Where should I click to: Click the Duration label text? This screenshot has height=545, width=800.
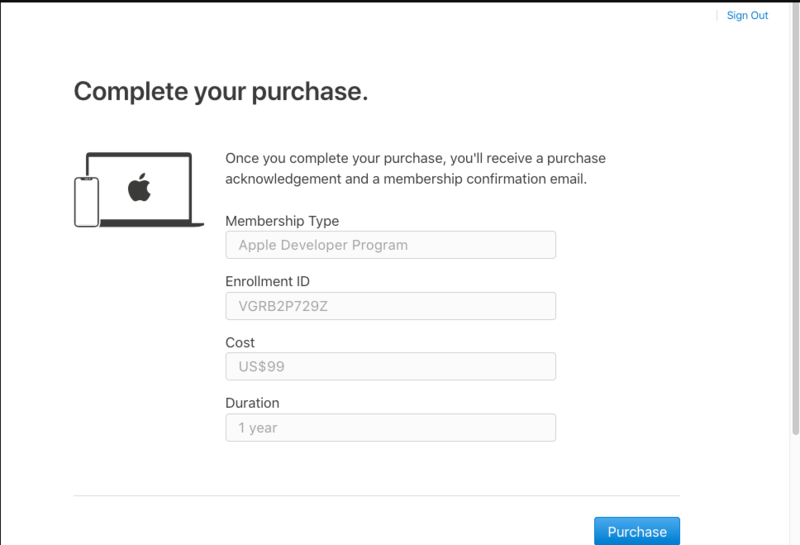pos(252,403)
